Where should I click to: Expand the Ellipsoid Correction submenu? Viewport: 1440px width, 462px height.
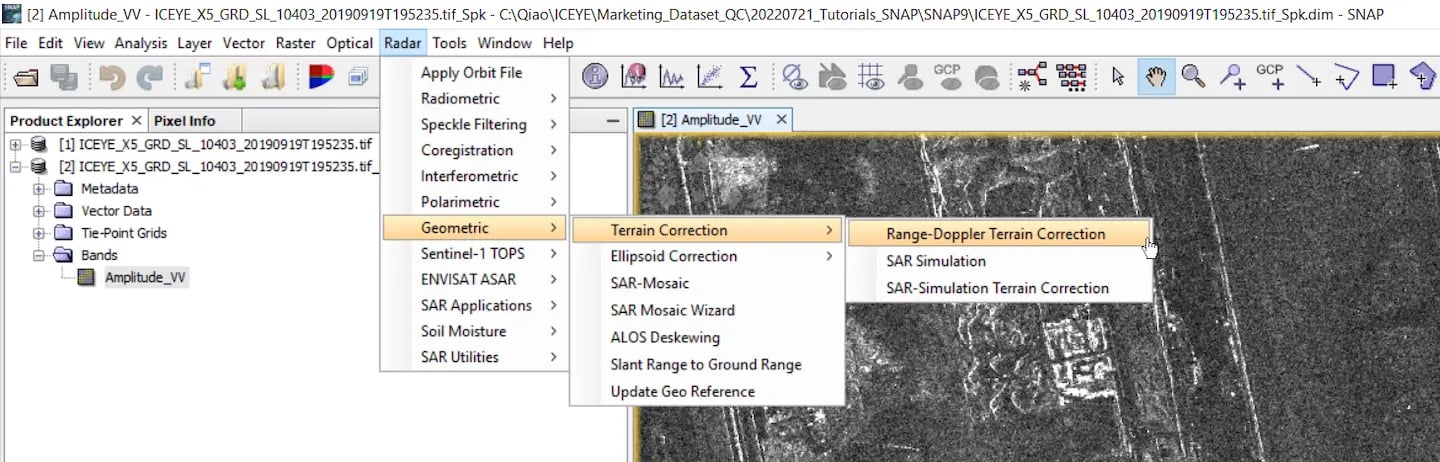coord(708,256)
